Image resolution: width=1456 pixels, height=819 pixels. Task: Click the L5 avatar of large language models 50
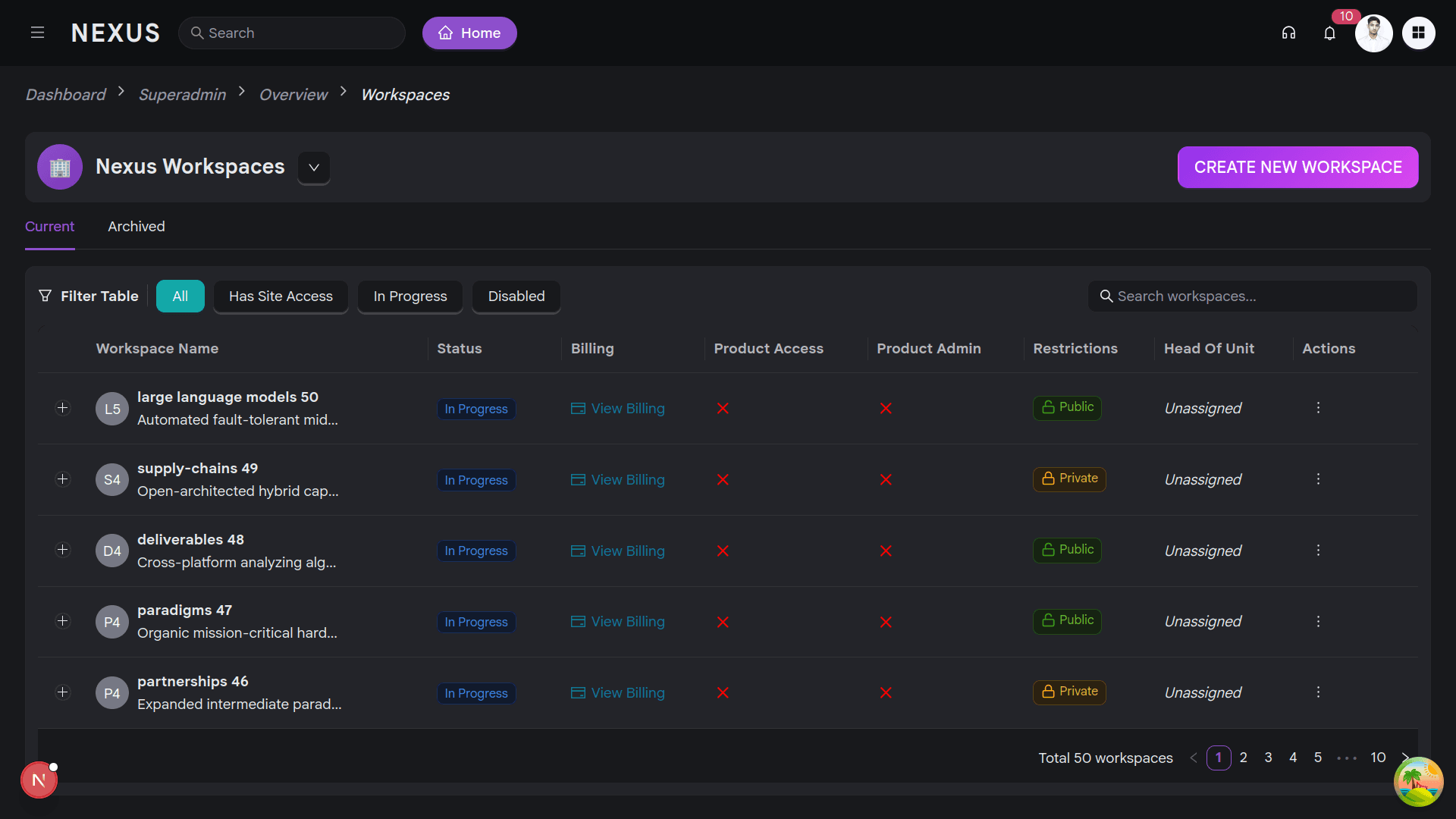tap(112, 409)
